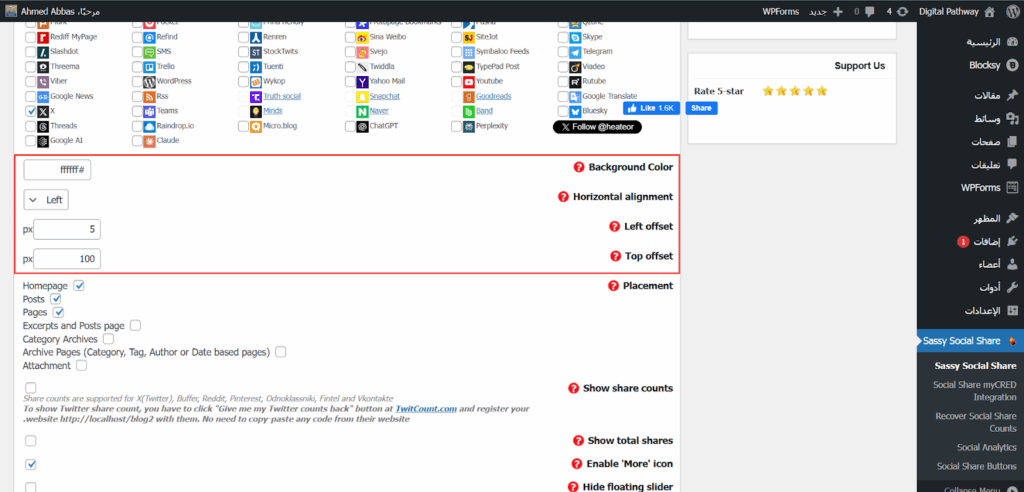Click the Viber network icon
The width and height of the screenshot is (1024, 492).
click(x=43, y=82)
